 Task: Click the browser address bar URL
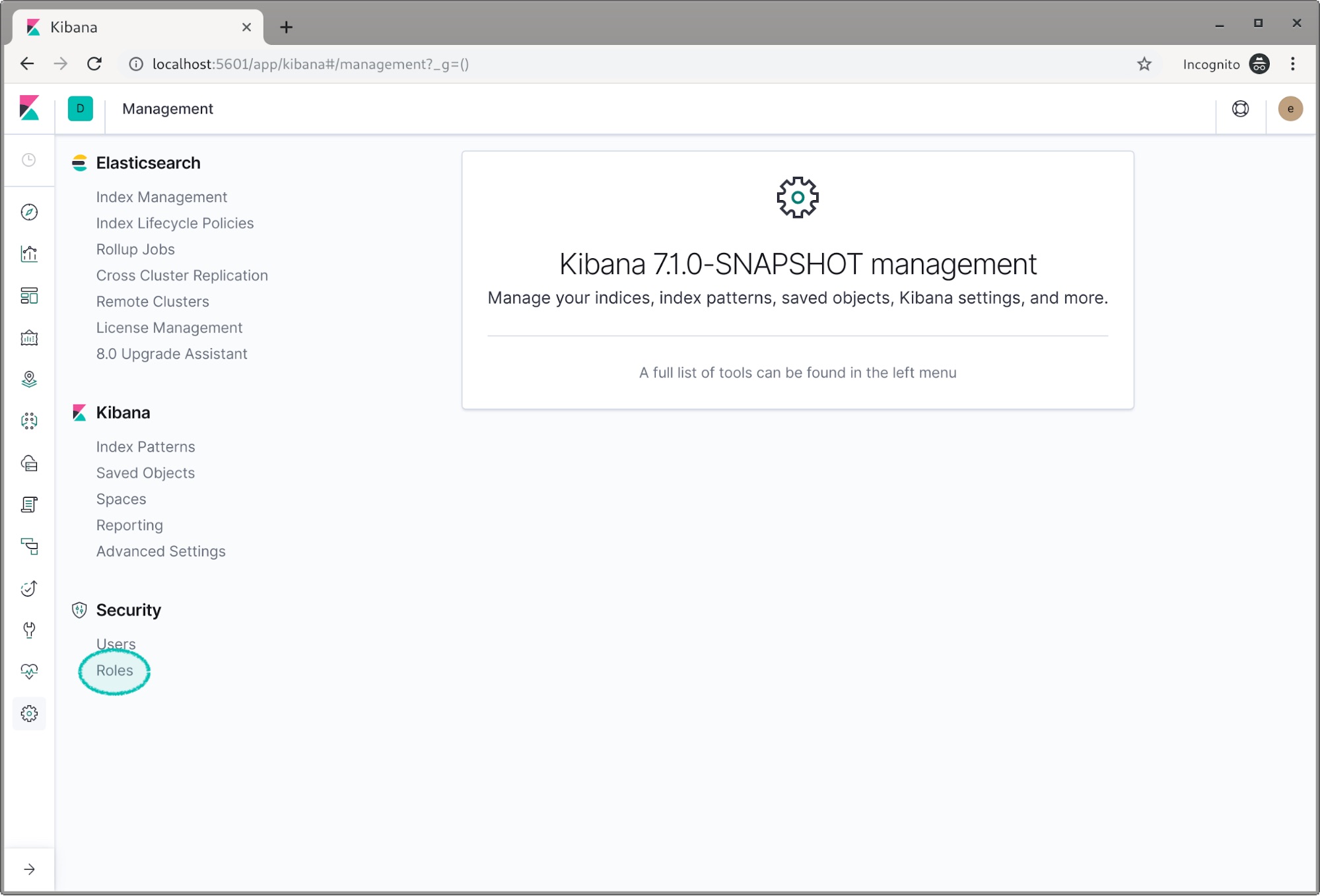[311, 64]
